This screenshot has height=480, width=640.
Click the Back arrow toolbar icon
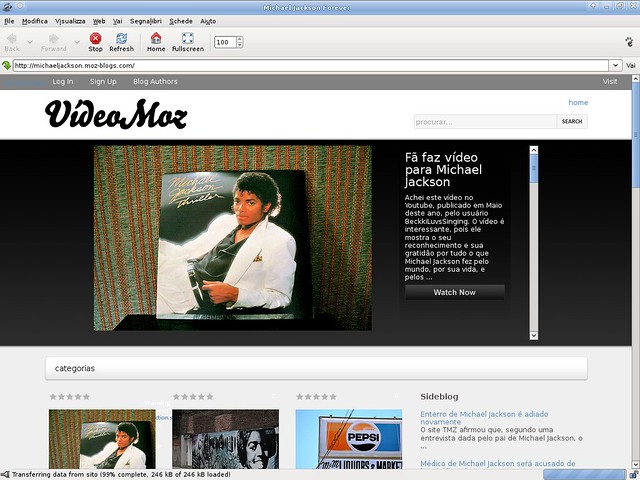pyautogui.click(x=11, y=38)
